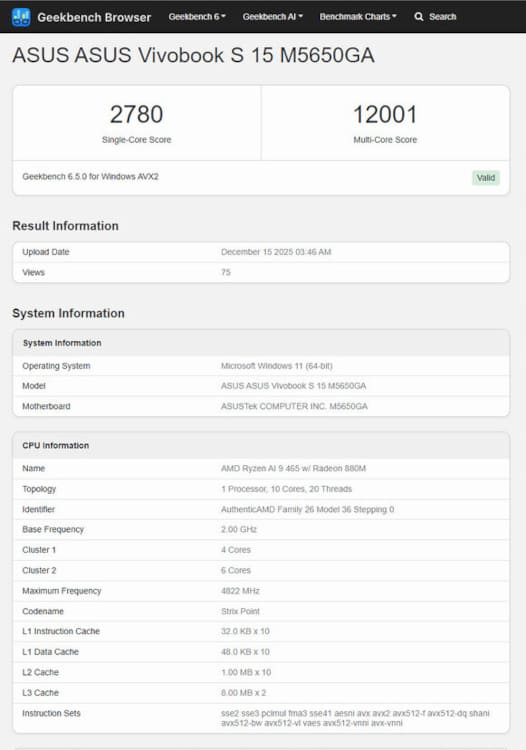The height and width of the screenshot is (750, 526).
Task: Select Geekbench 6.5.0 for Windows AVX2 text
Action: point(90,176)
